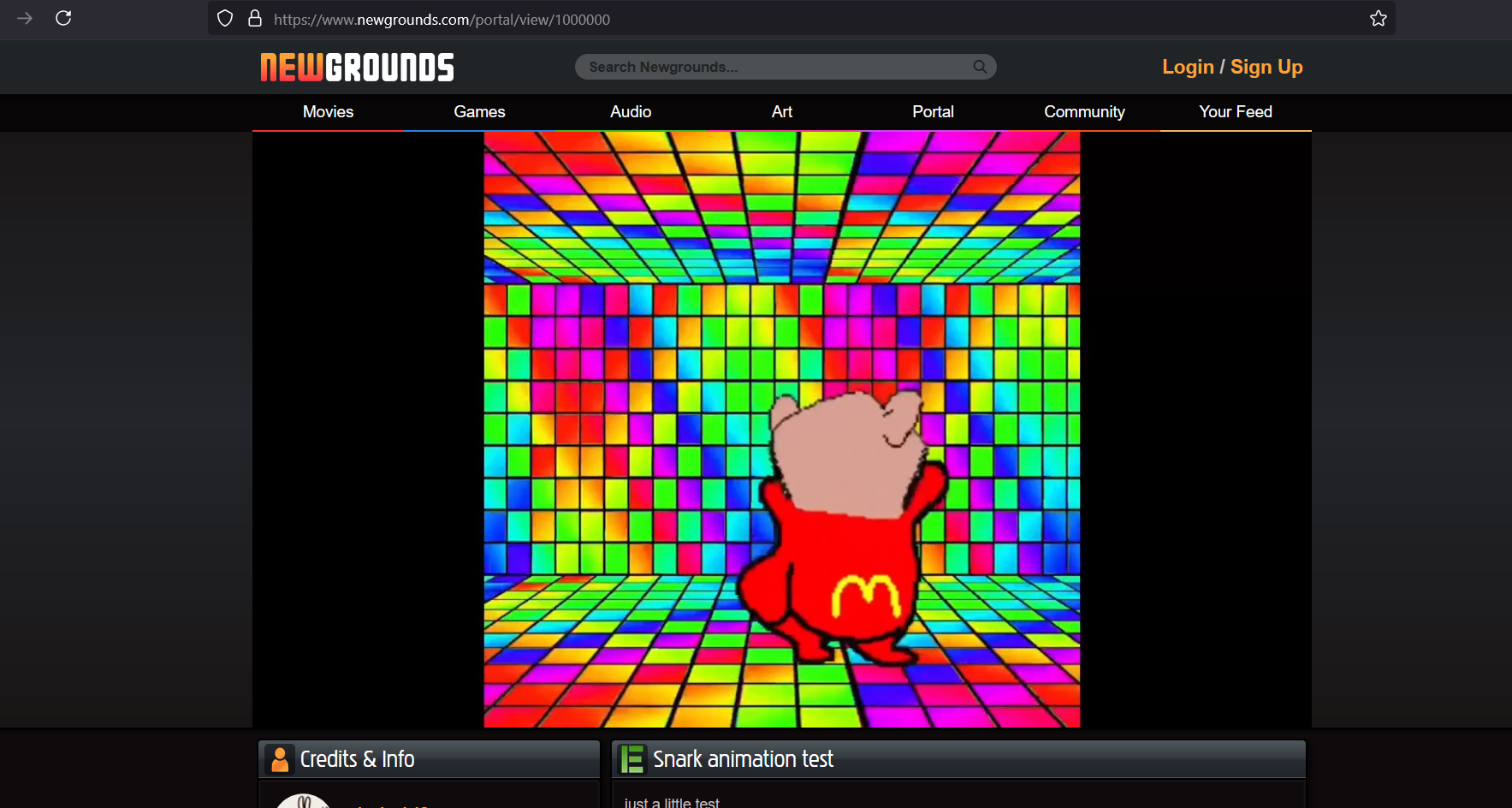Switch to the Audio section
Viewport: 1512px width, 808px height.
coord(631,112)
